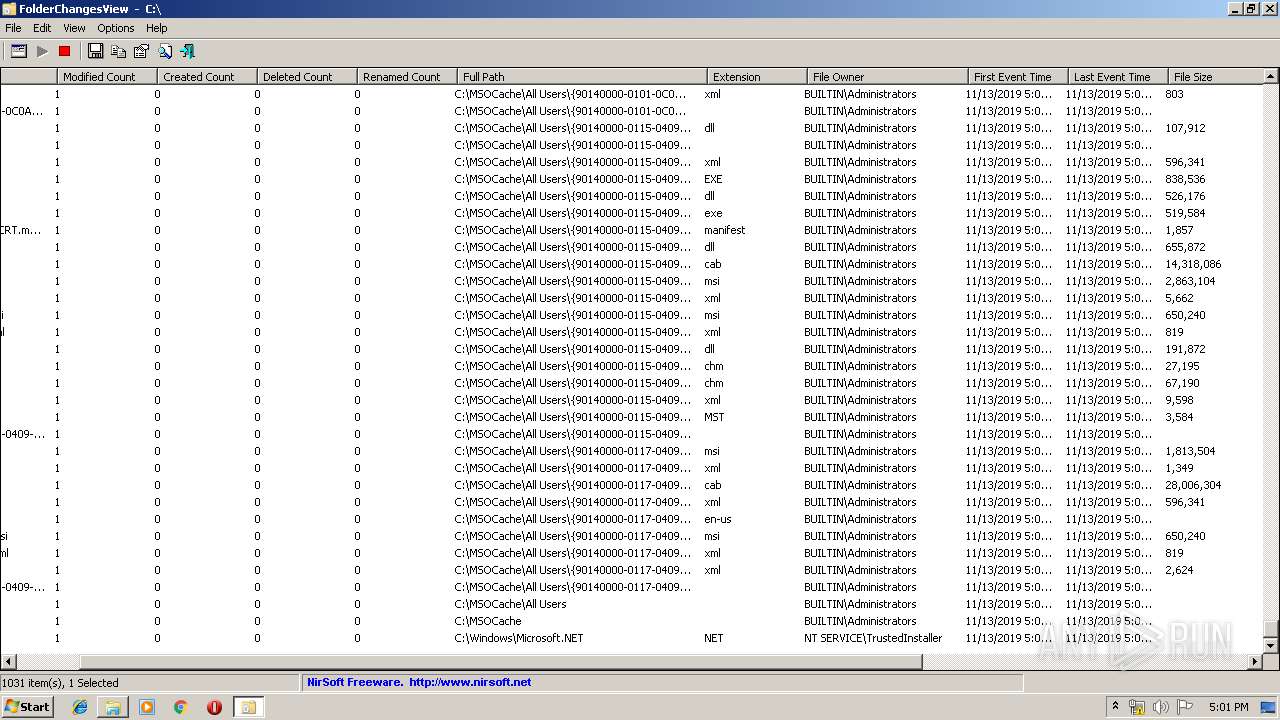Sort by Extension column header
Screen dimensions: 1280x720
tap(757, 76)
